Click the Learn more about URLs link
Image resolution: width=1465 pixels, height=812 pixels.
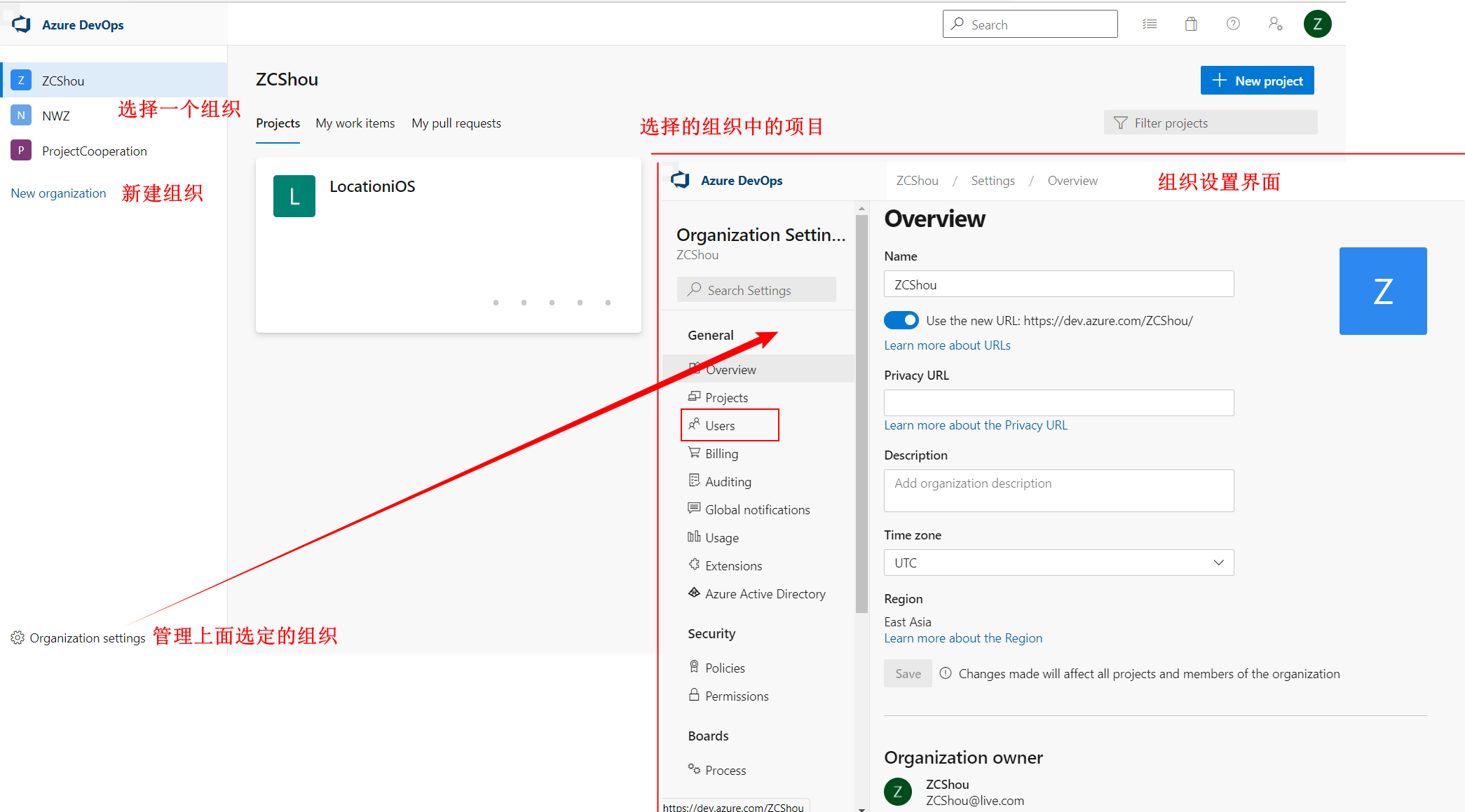947,344
